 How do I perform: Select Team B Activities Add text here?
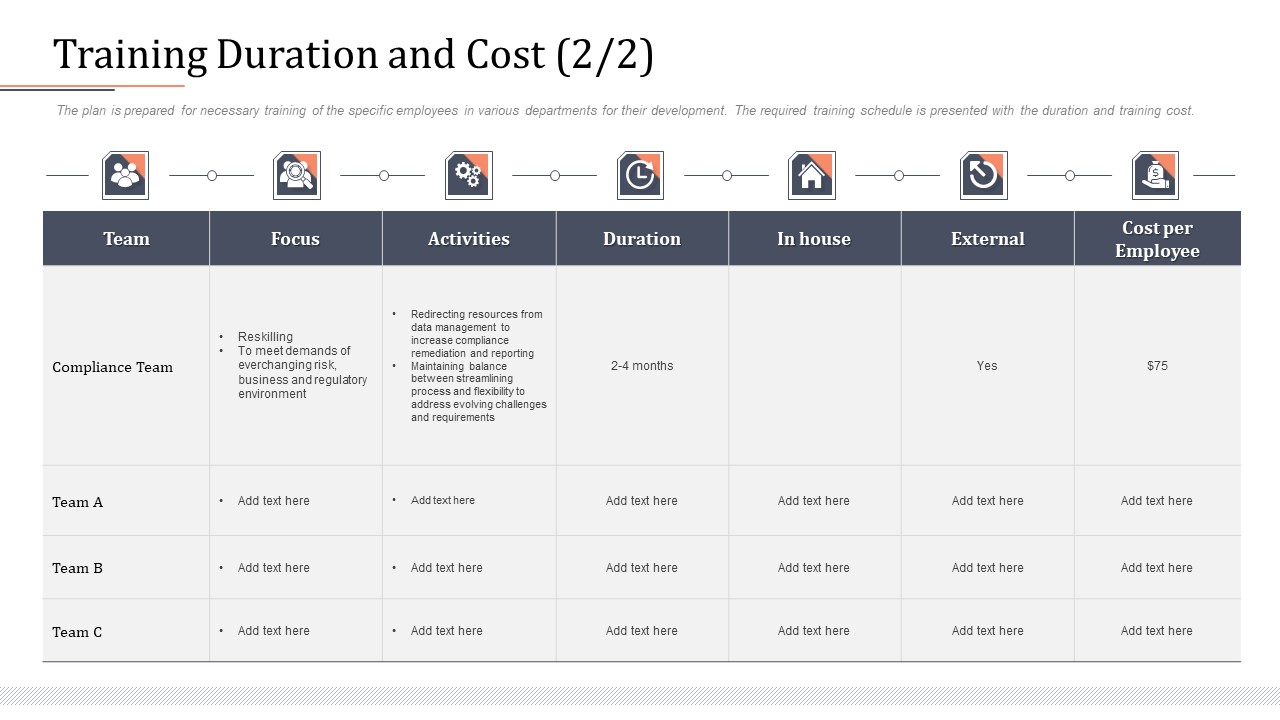click(x=447, y=568)
